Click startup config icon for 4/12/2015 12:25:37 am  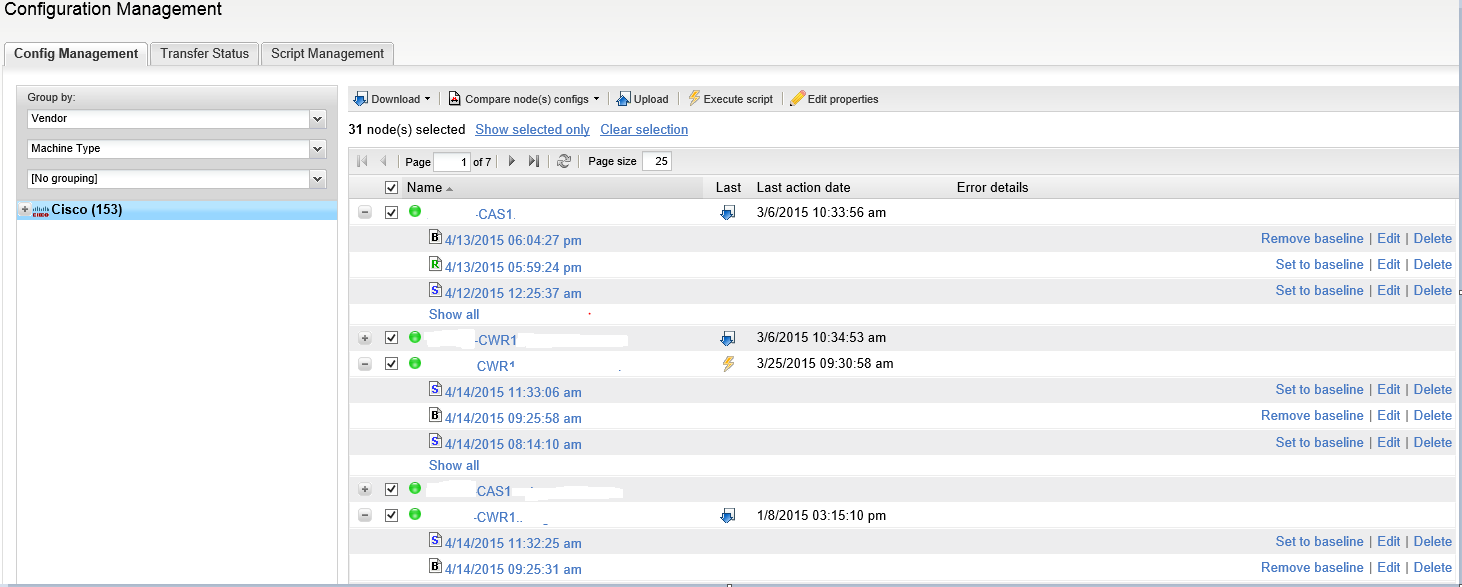pos(435,290)
